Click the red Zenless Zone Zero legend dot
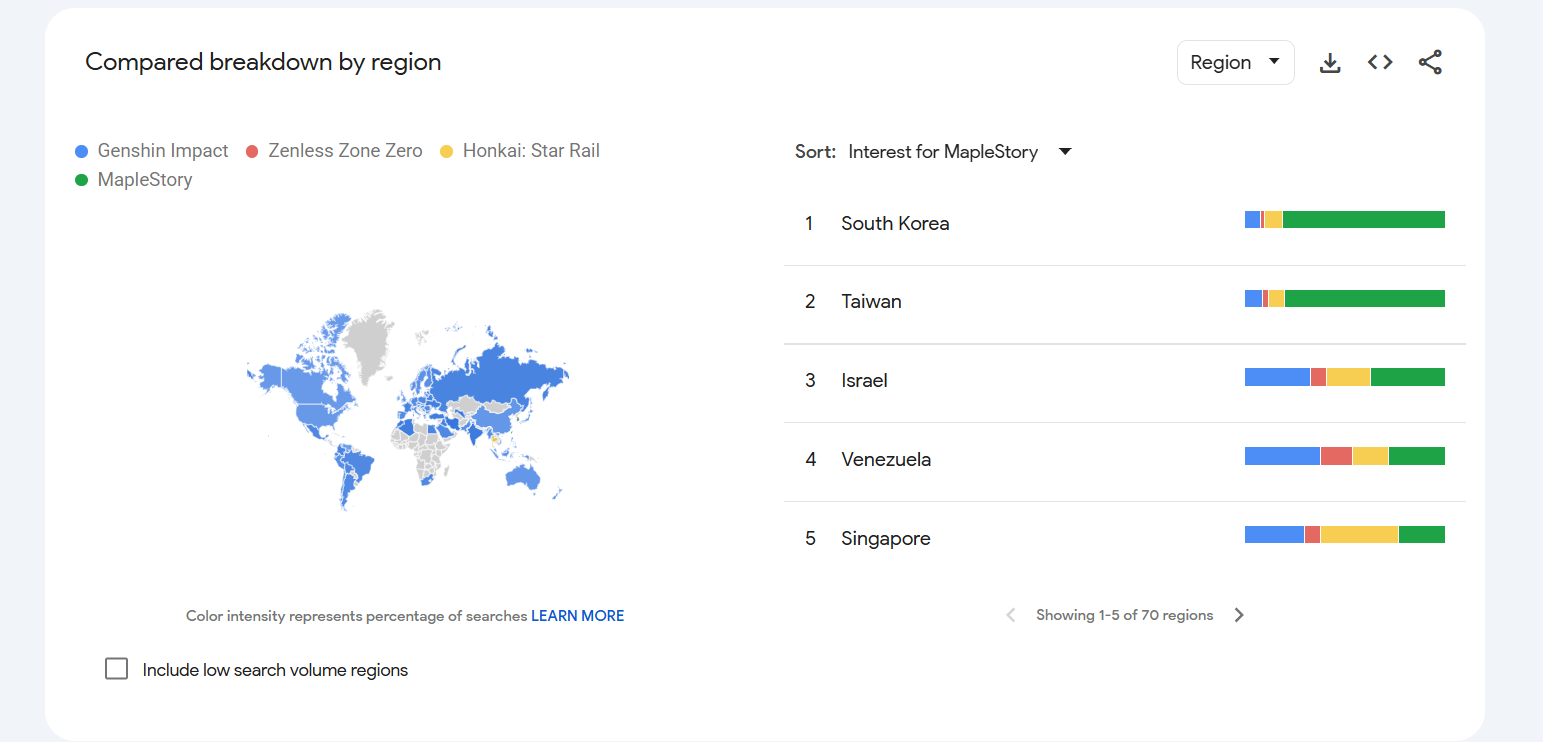 pos(252,152)
